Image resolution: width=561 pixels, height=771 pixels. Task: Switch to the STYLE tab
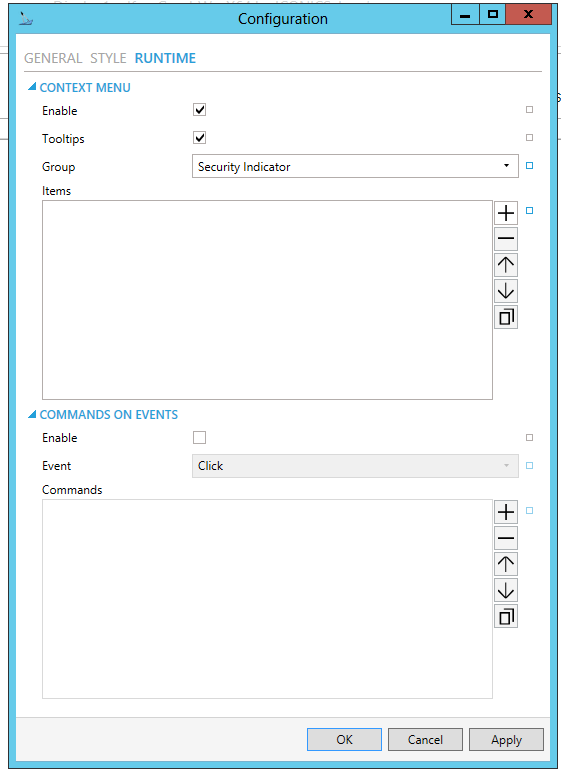(x=108, y=58)
